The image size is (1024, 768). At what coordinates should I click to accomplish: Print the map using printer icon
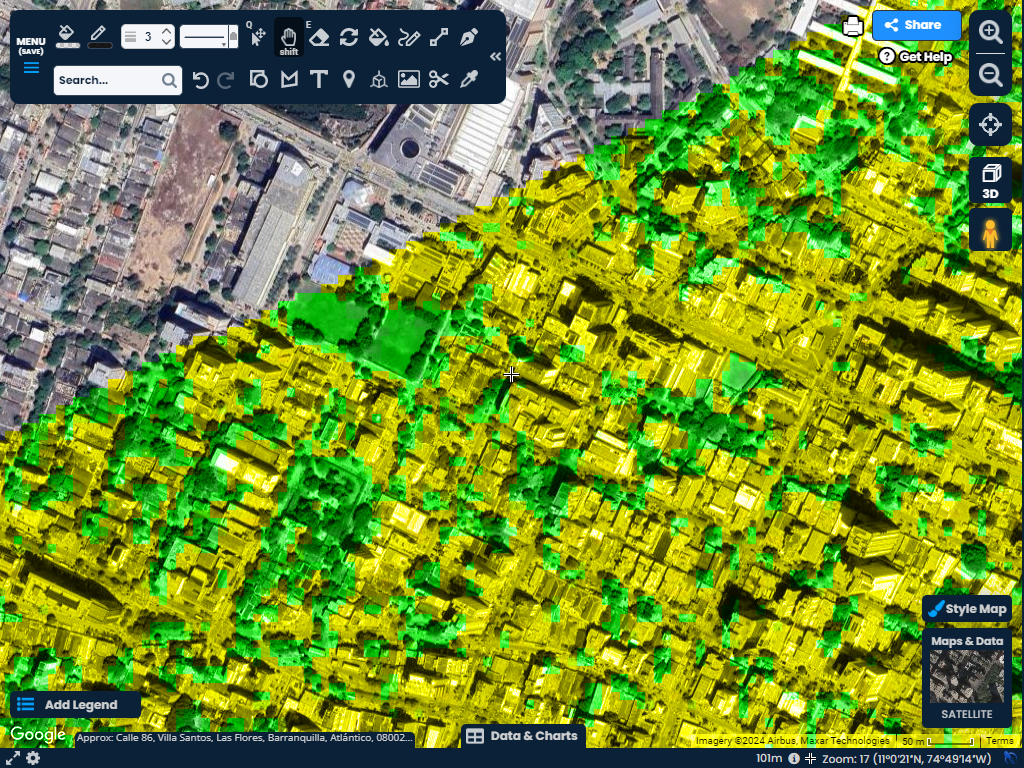coord(853,27)
